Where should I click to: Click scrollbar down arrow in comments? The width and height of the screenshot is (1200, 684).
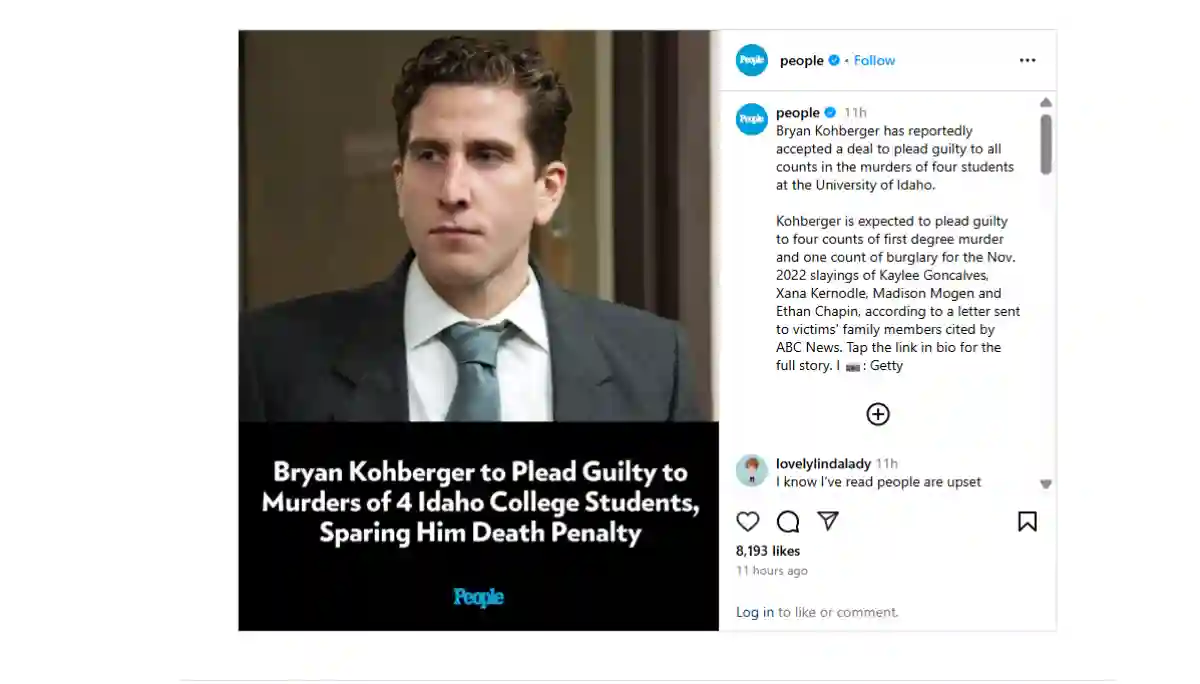[x=1046, y=484]
